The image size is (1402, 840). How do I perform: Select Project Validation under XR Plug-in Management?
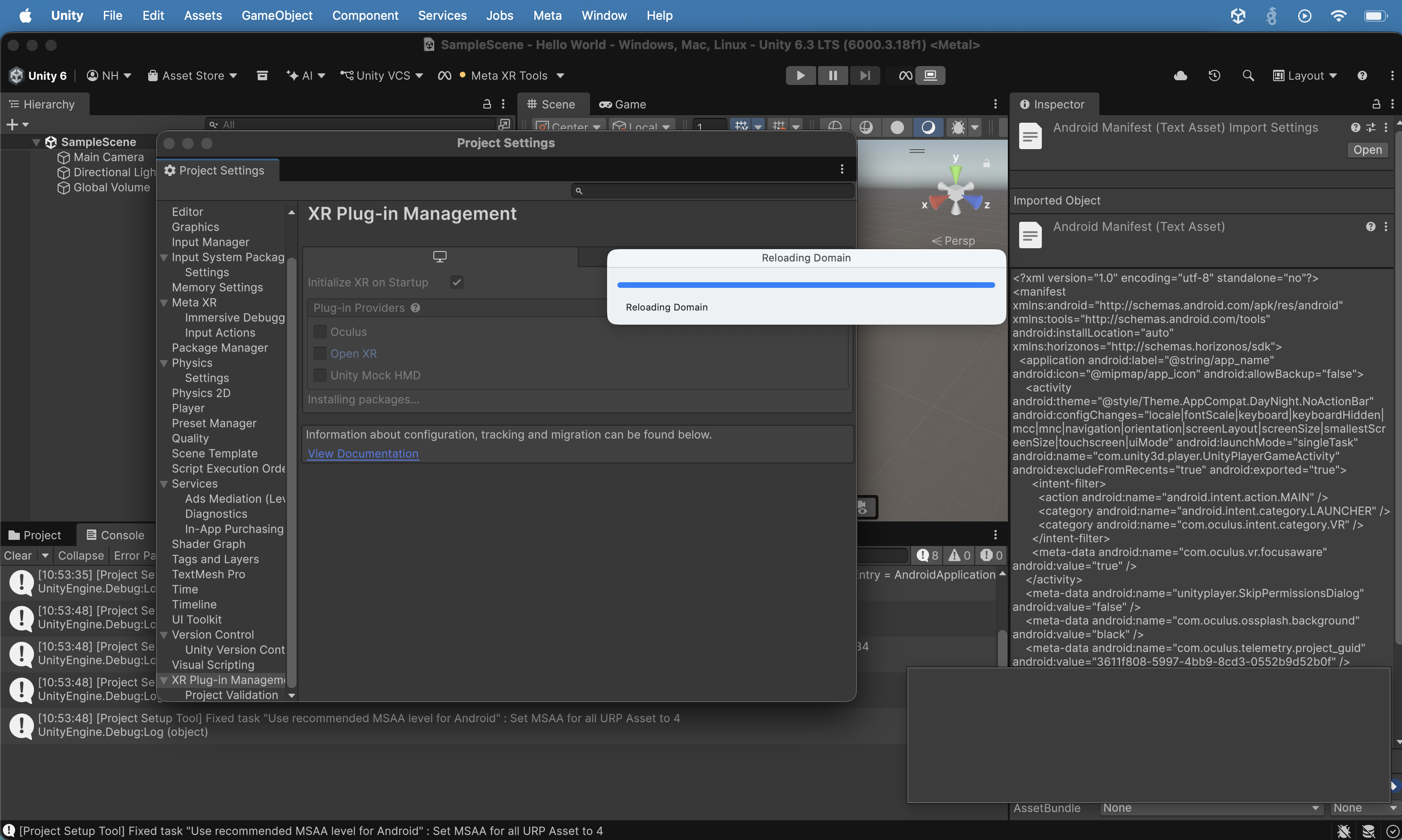pos(232,695)
